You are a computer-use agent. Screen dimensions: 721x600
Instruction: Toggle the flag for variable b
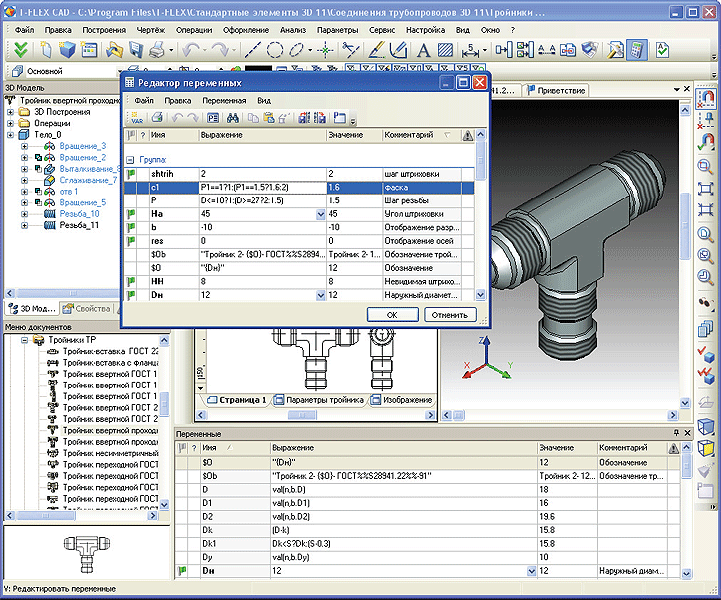(x=131, y=227)
